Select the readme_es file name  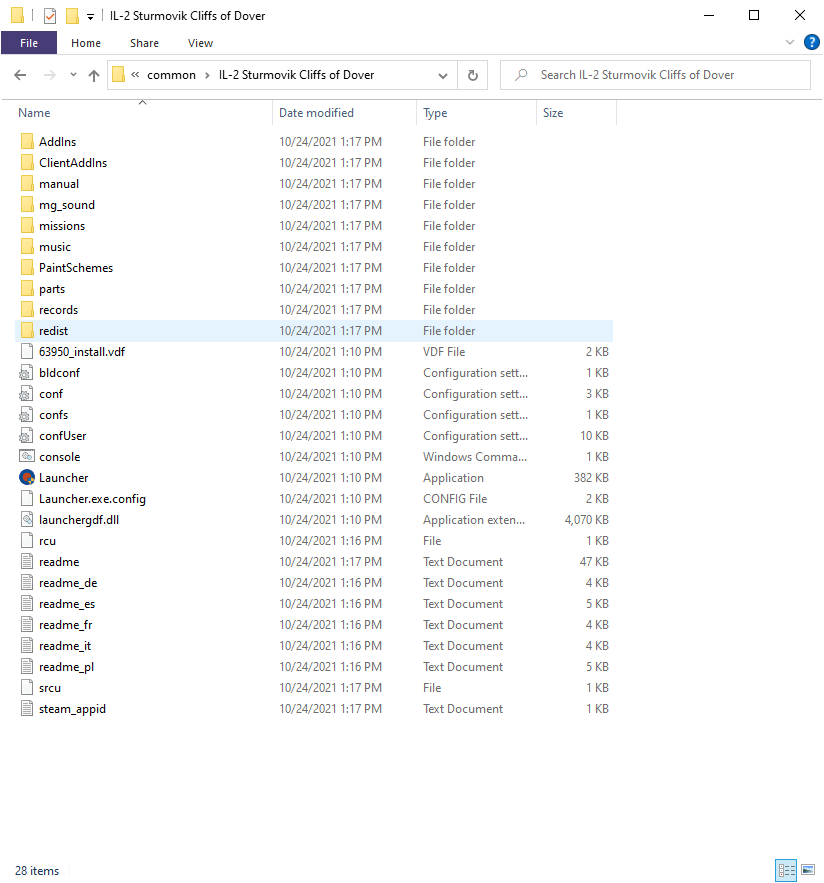66,604
